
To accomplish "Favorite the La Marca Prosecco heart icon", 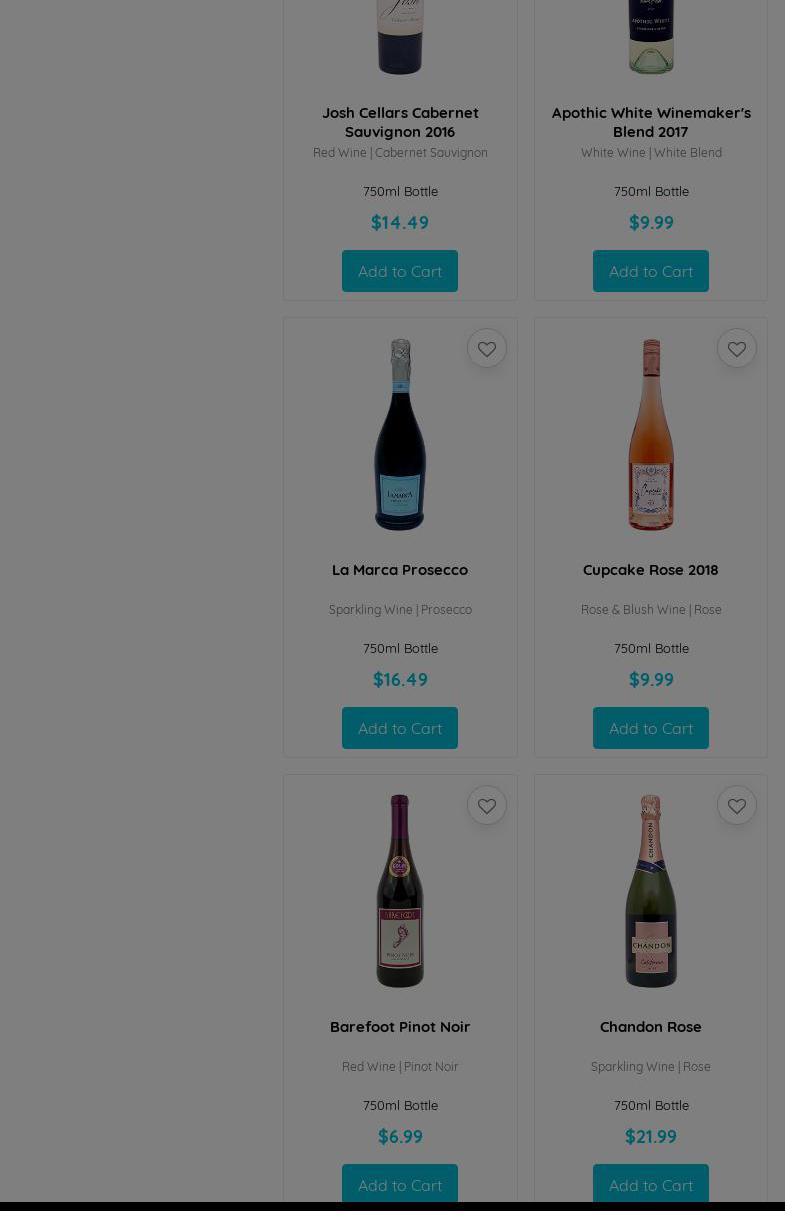I will [487, 349].
